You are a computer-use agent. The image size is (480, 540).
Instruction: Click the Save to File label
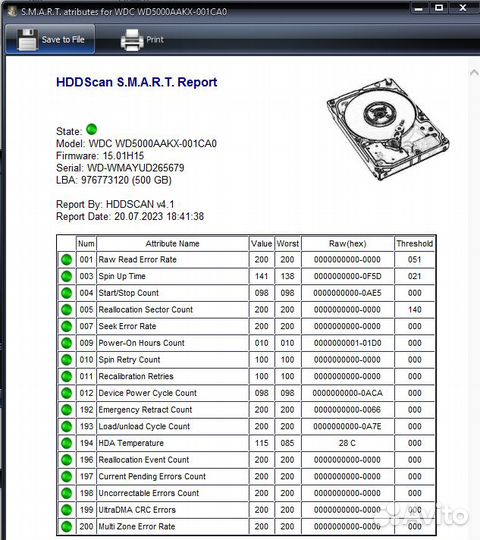click(x=63, y=40)
